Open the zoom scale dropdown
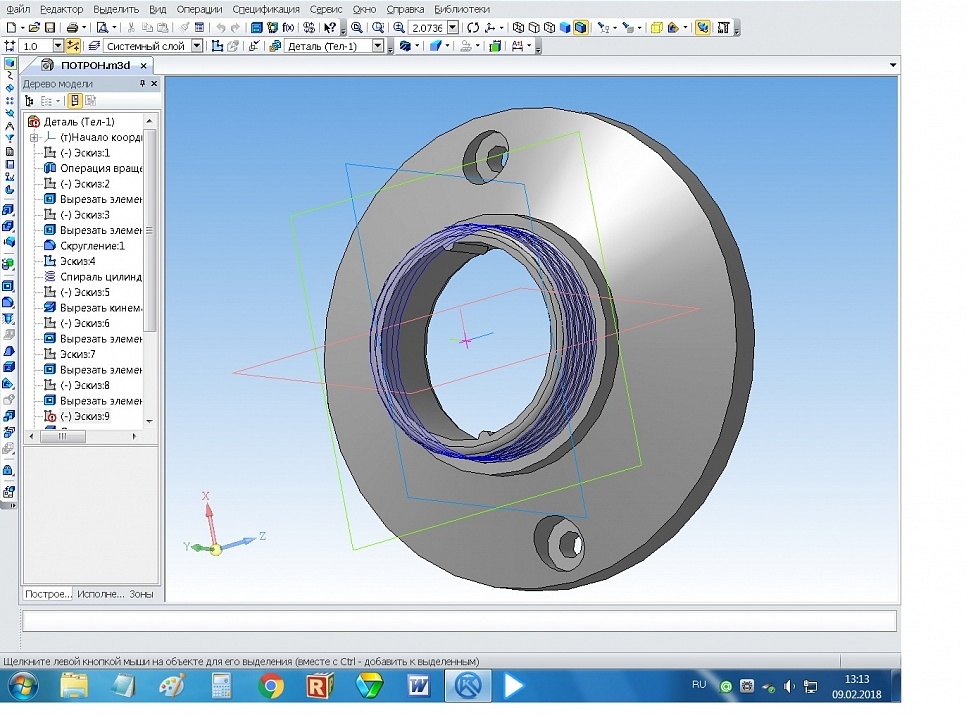This screenshot has height=716, width=967. pos(454,27)
